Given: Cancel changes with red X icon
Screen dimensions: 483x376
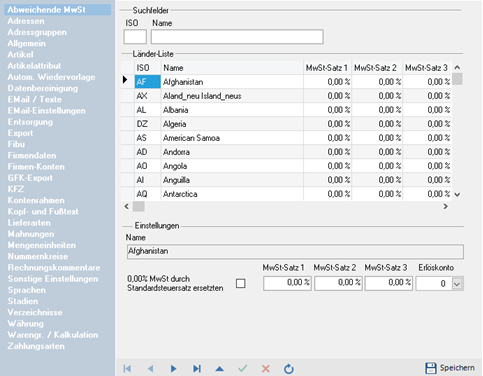Looking at the screenshot, I should [x=266, y=368].
